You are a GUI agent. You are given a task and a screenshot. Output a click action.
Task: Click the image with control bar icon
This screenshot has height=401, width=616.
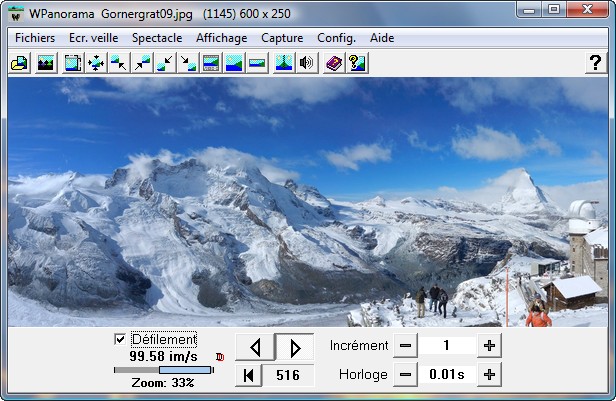pyautogui.click(x=211, y=63)
